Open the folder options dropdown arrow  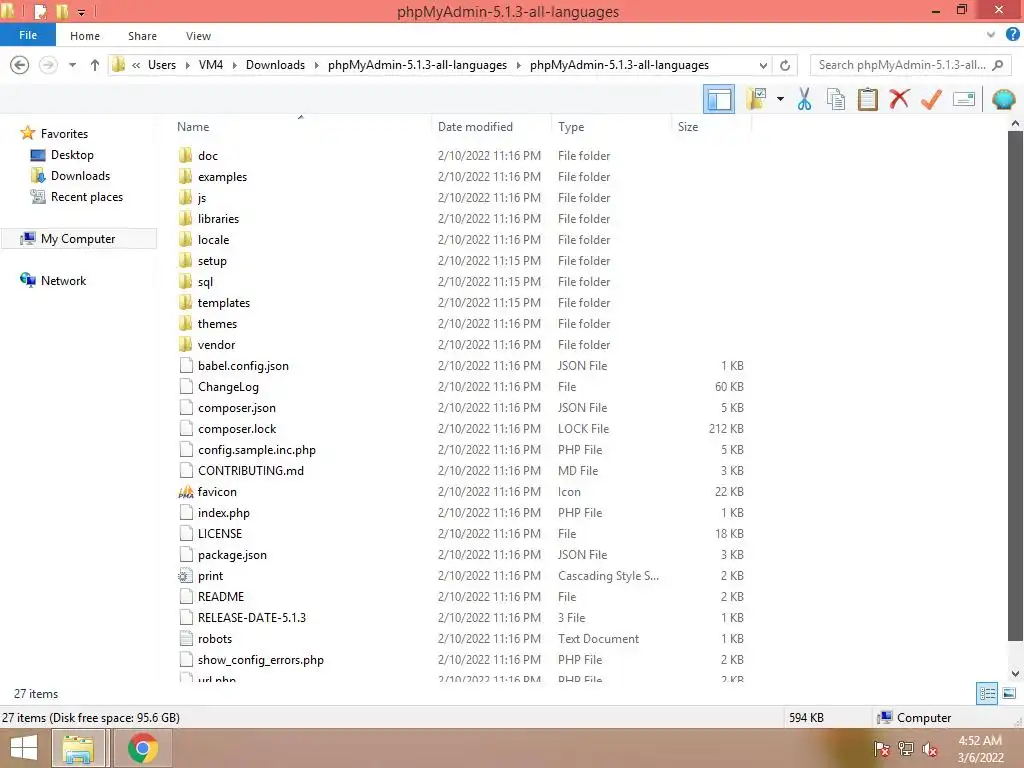[x=780, y=99]
